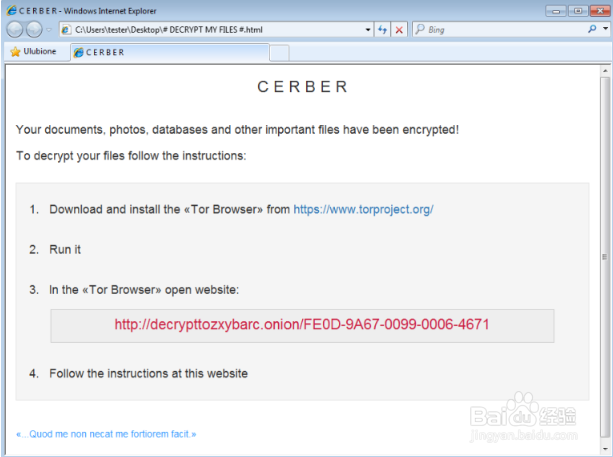This screenshot has height=457, width=613.
Task: Click the search magnifier button
Action: (592, 29)
